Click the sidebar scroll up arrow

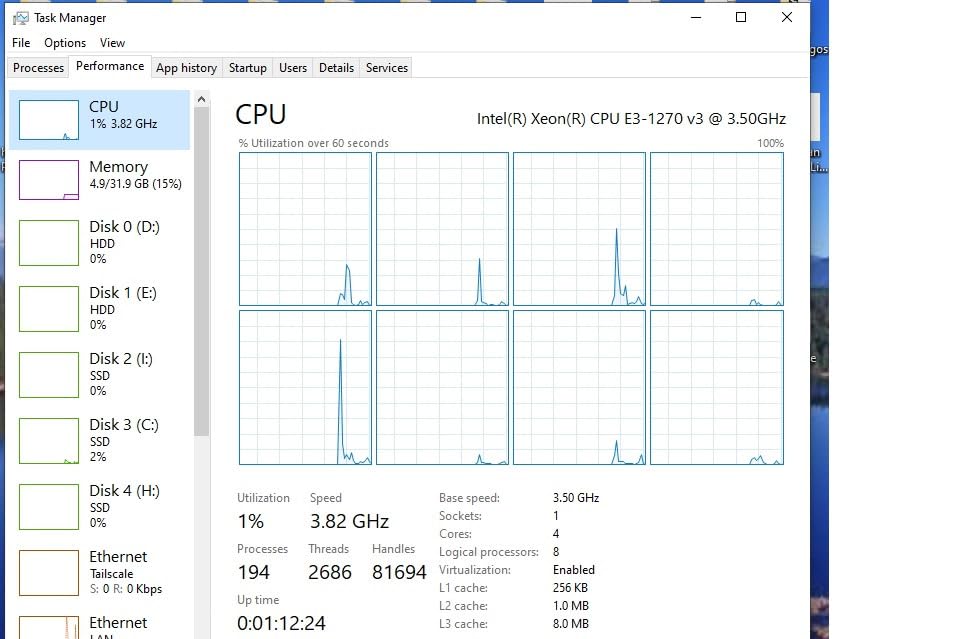[x=202, y=100]
